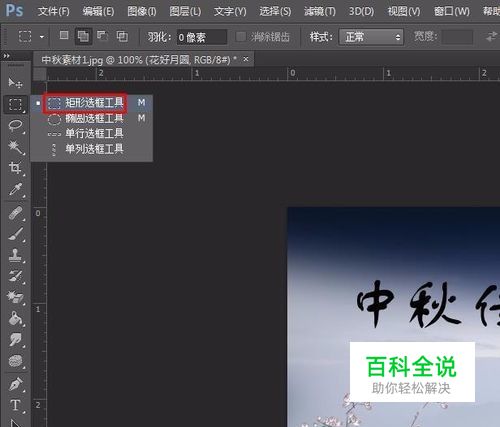Open the 窗口(W) menu
This screenshot has height=427, width=500.
[x=452, y=12]
